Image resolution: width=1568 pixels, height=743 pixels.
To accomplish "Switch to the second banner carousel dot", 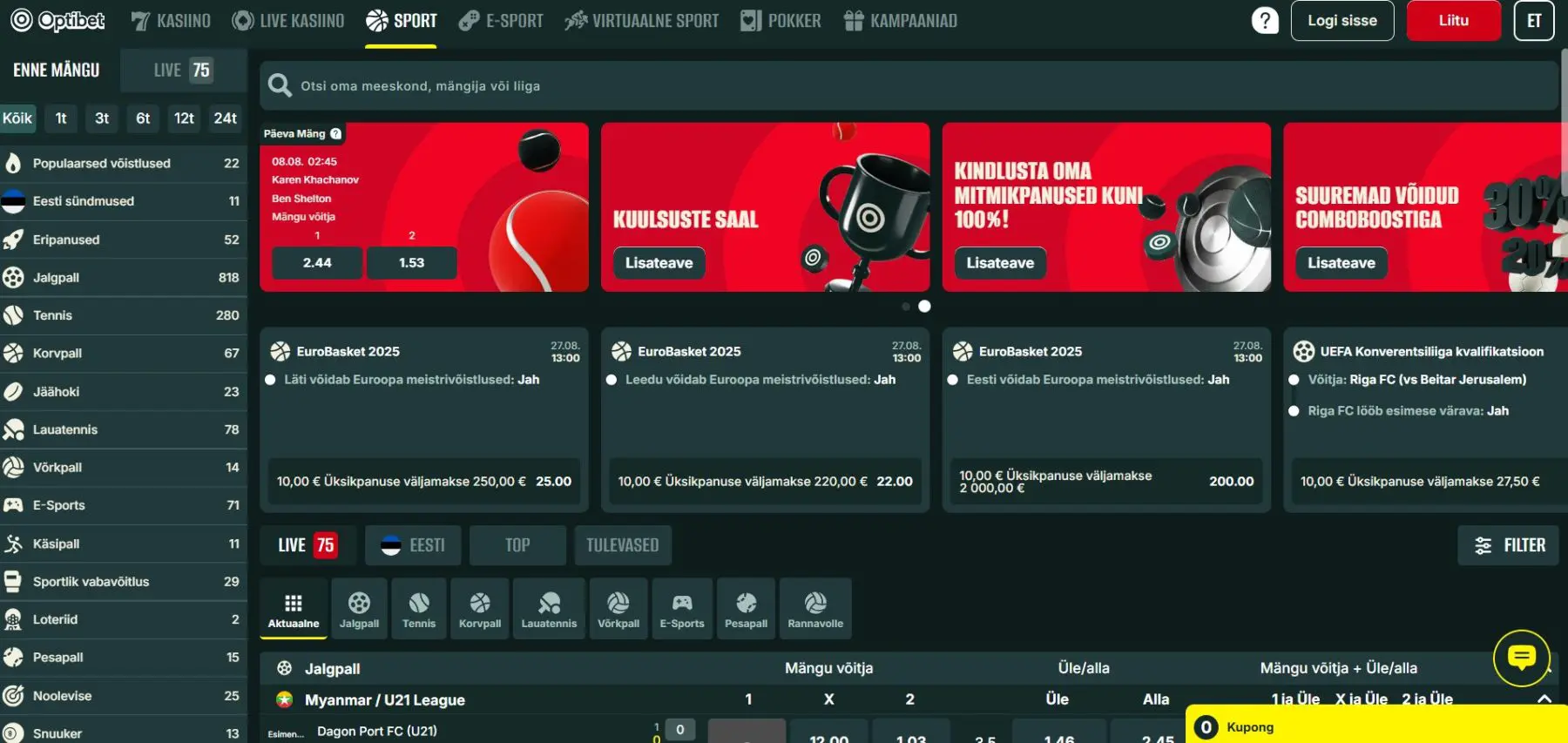I will 924,306.
